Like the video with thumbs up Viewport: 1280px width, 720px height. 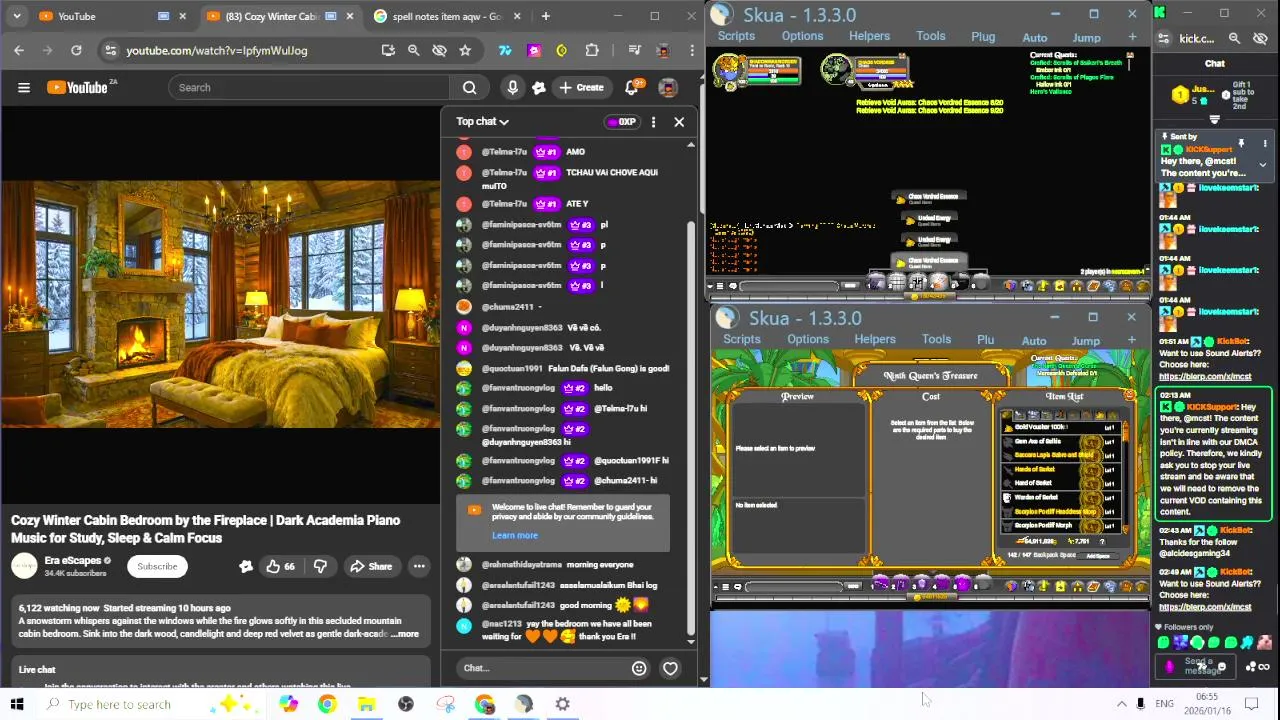coord(280,566)
